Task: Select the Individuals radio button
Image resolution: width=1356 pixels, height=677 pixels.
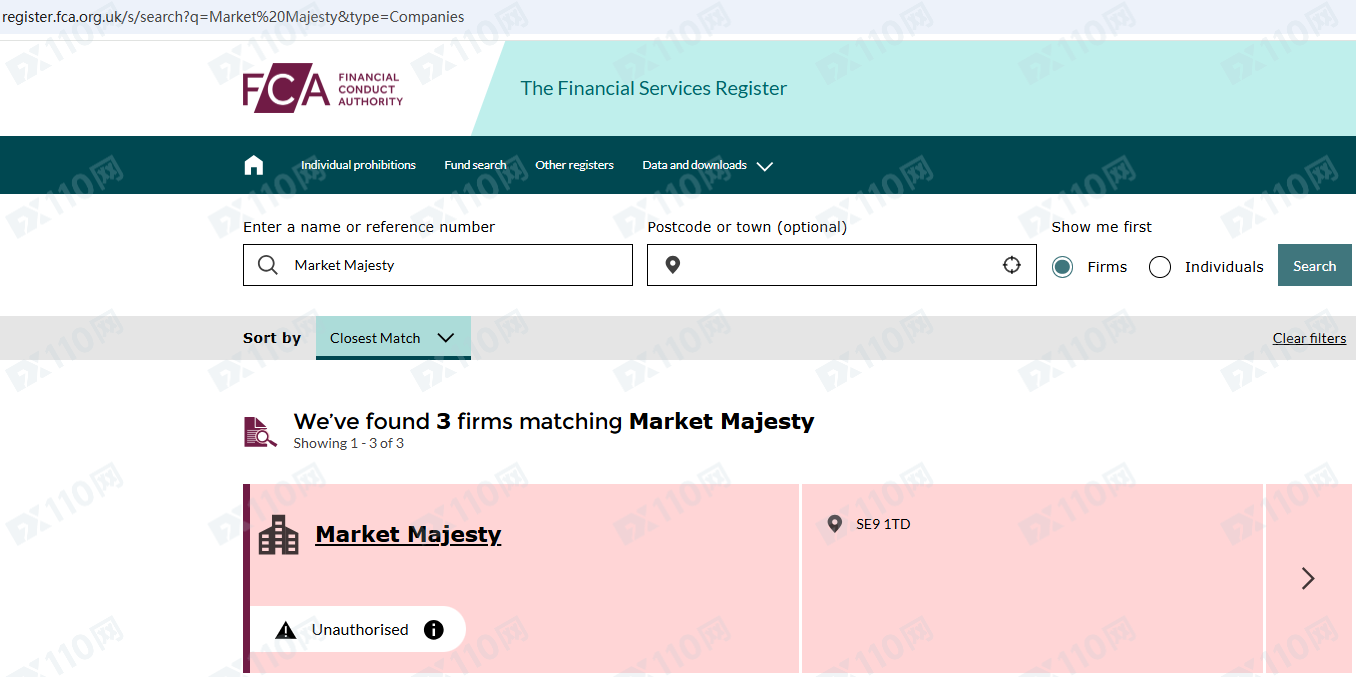Action: 1160,267
